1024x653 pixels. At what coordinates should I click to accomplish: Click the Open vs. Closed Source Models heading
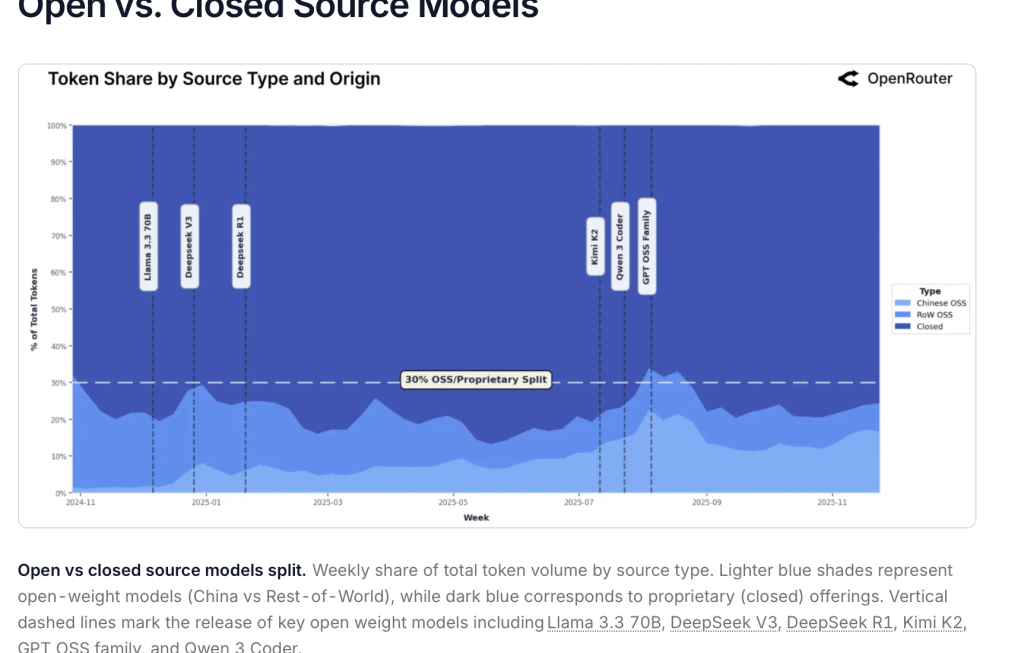(278, 10)
